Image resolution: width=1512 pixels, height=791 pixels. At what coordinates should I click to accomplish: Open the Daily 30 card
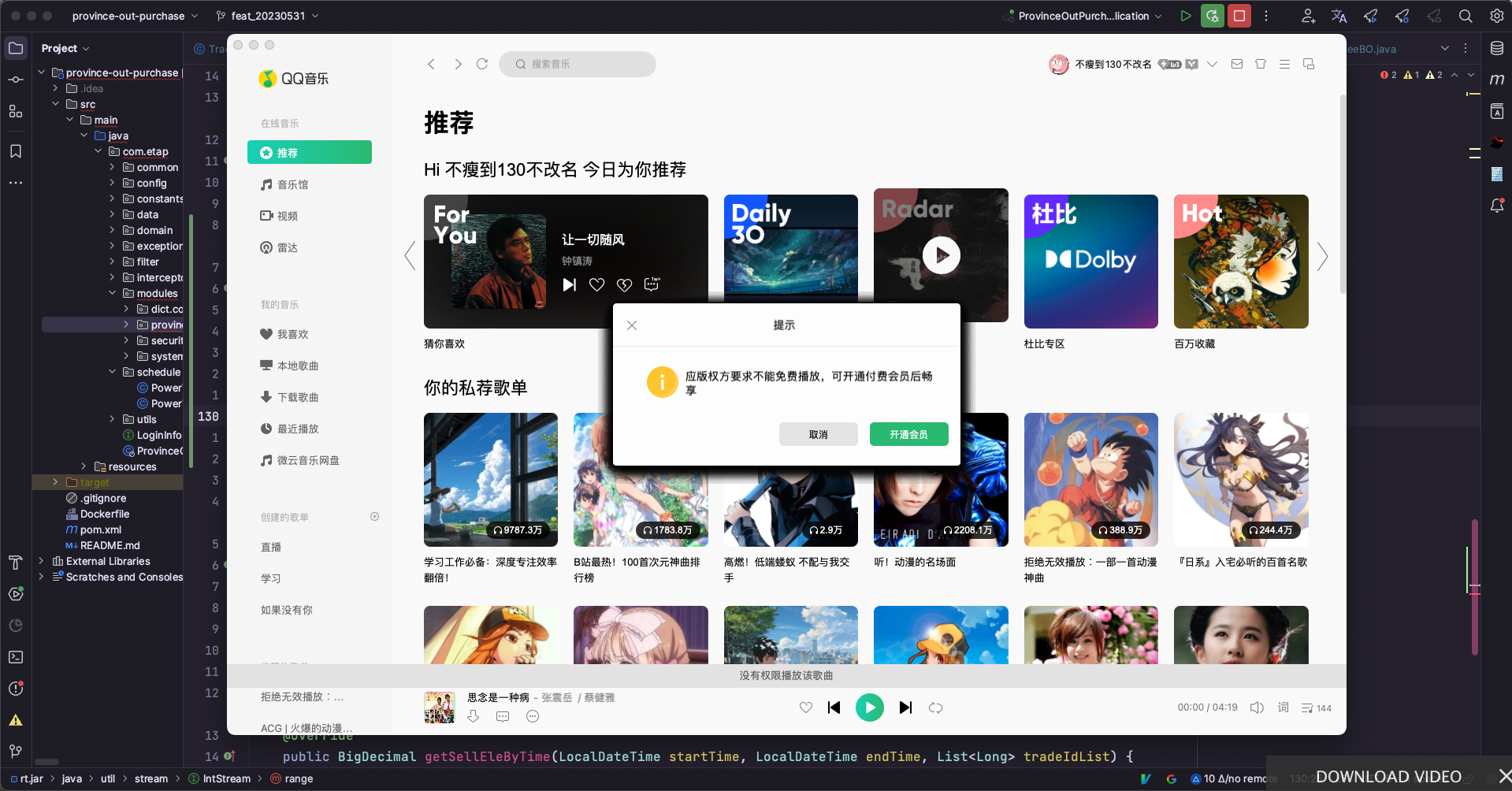pyautogui.click(x=790, y=248)
